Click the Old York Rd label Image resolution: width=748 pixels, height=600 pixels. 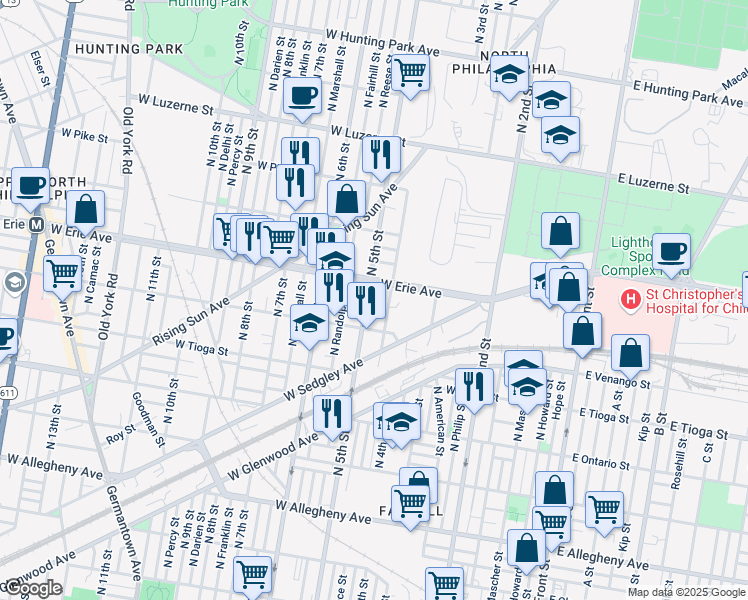127,140
